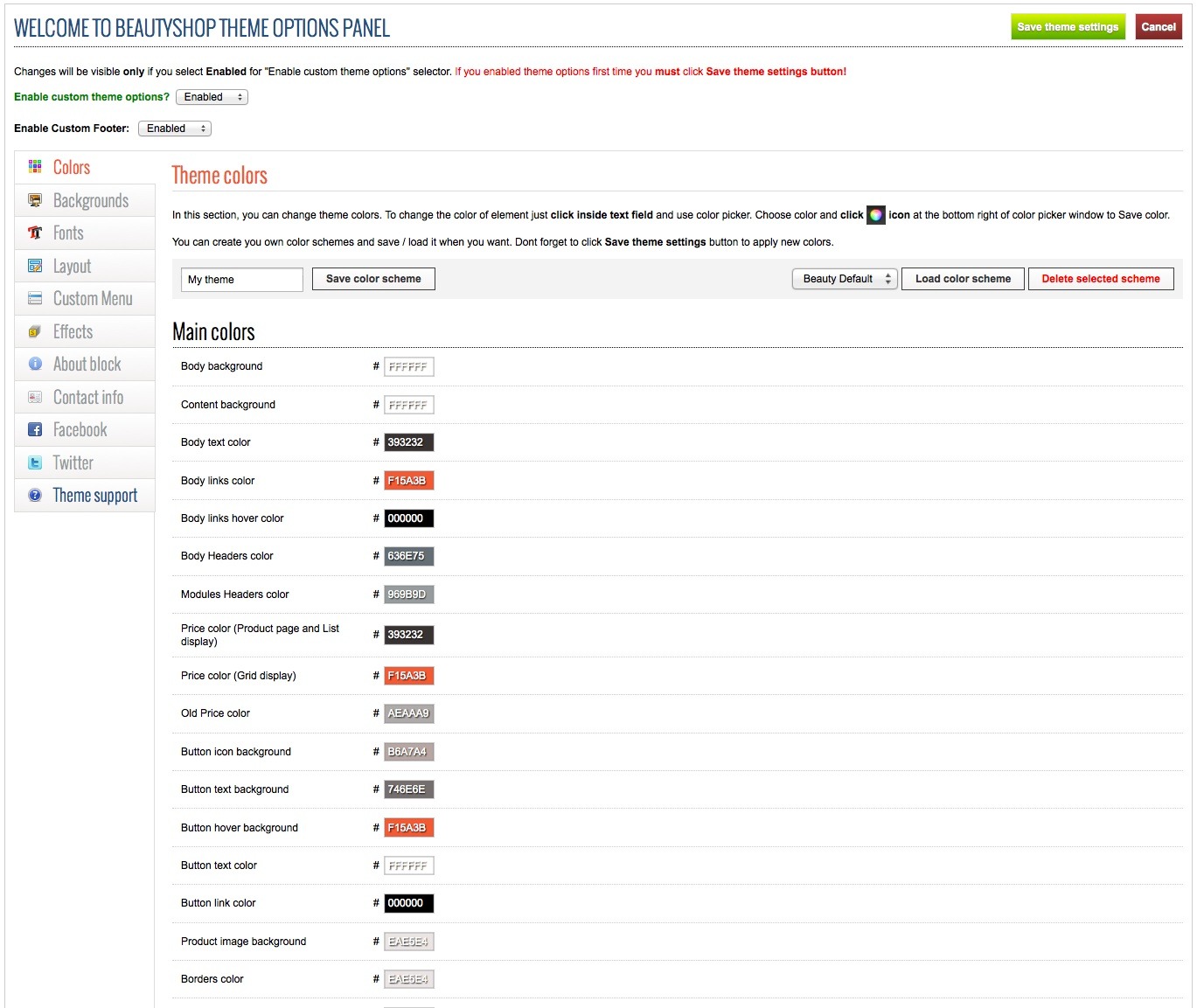Pick the Borders color field
This screenshot has height=1008, width=1197.
409,979
